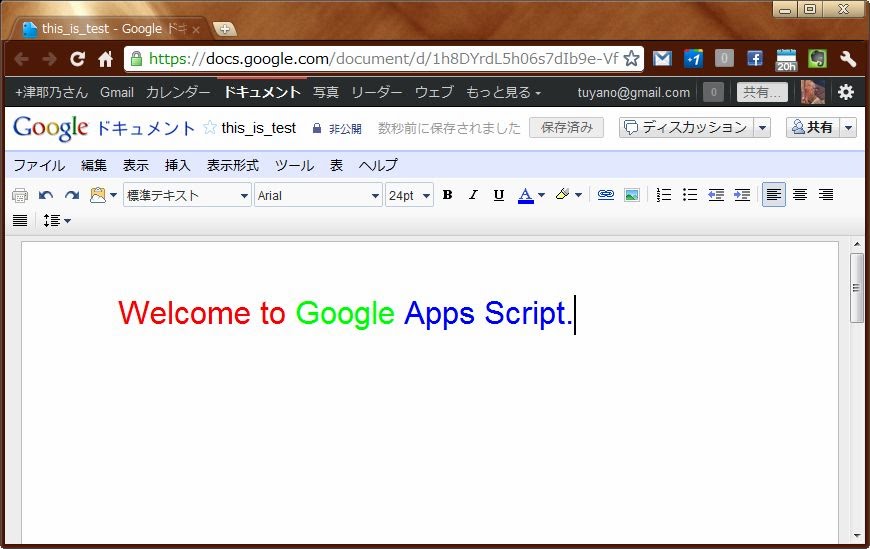Start a numbered list
The image size is (870, 549).
pyautogui.click(x=664, y=195)
